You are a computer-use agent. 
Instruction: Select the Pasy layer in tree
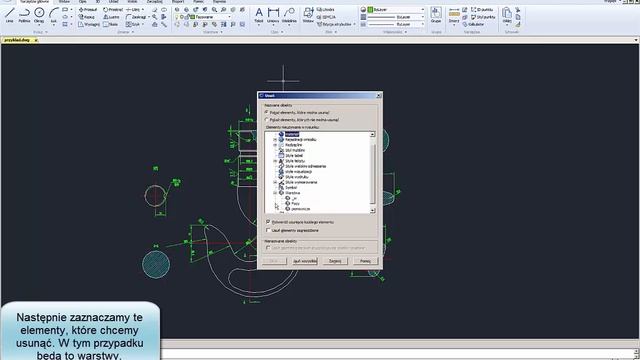(296, 203)
